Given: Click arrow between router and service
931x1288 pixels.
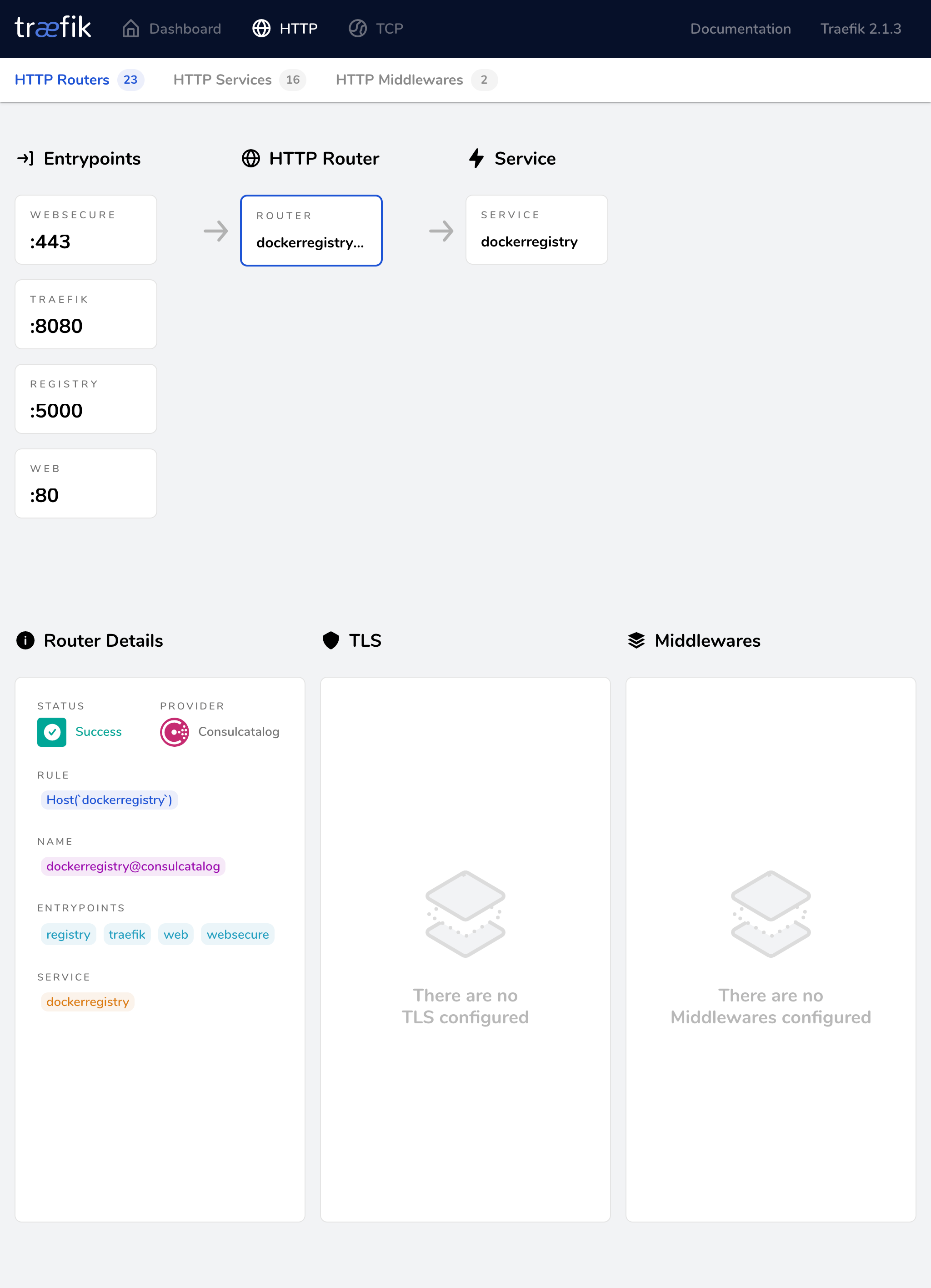Looking at the screenshot, I should pos(441,231).
